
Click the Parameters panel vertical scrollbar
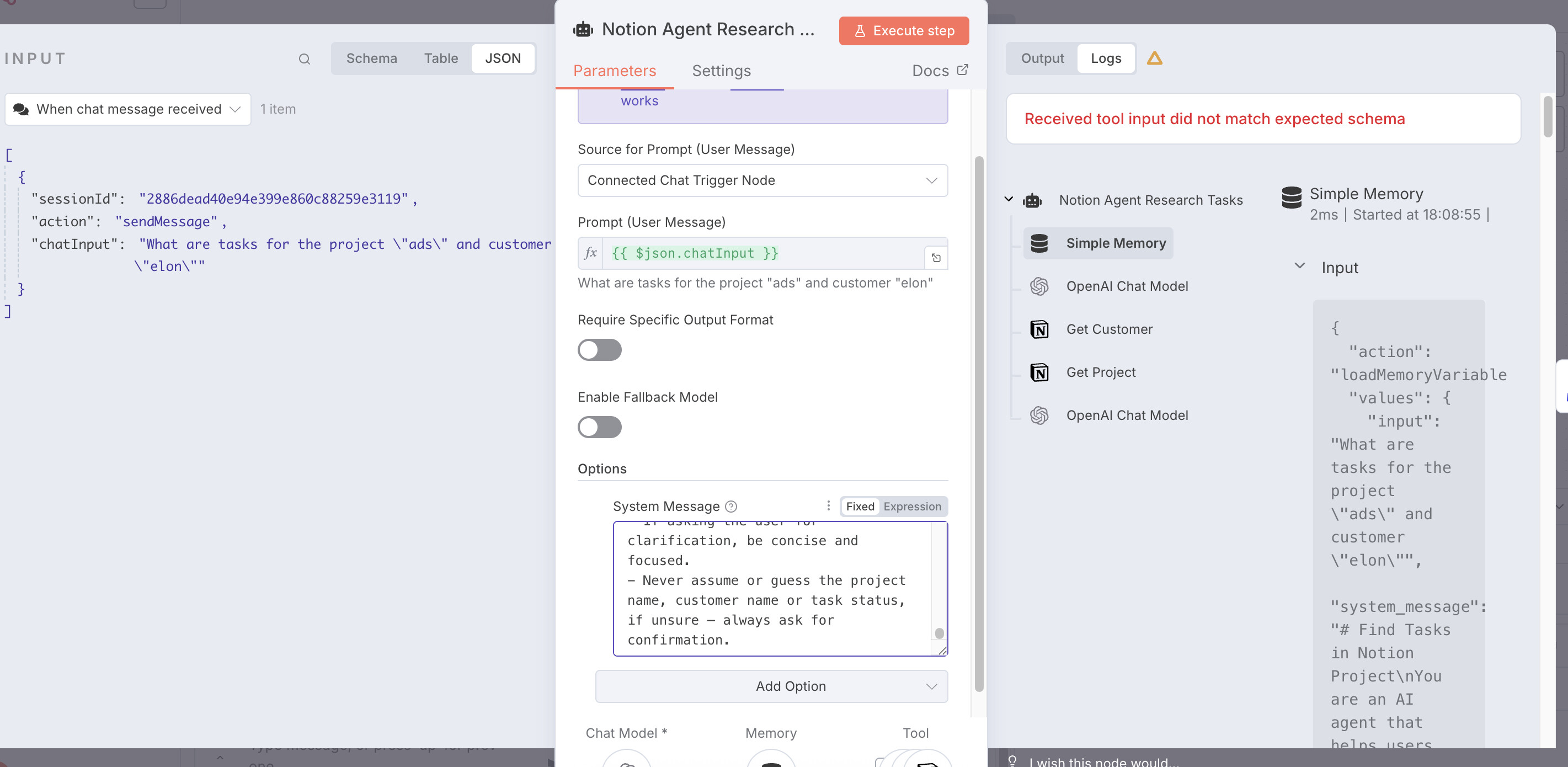tap(979, 424)
